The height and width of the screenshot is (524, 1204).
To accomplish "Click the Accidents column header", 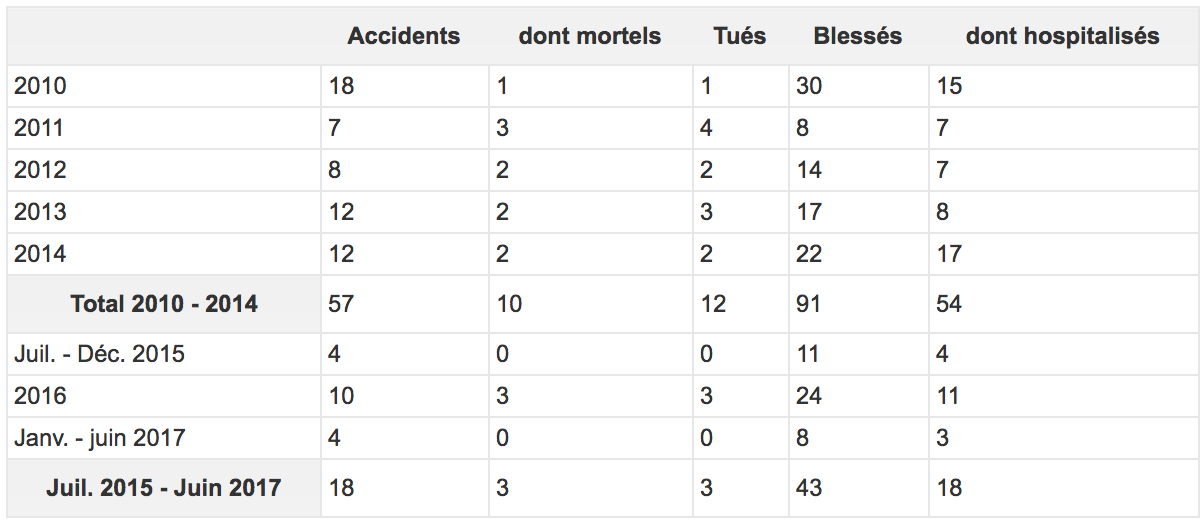I will click(x=404, y=36).
